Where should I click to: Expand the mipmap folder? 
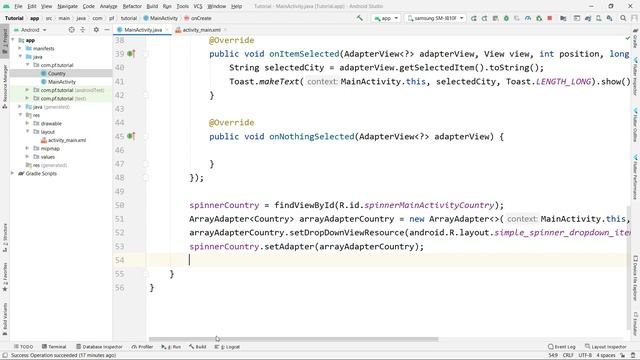tap(27, 148)
